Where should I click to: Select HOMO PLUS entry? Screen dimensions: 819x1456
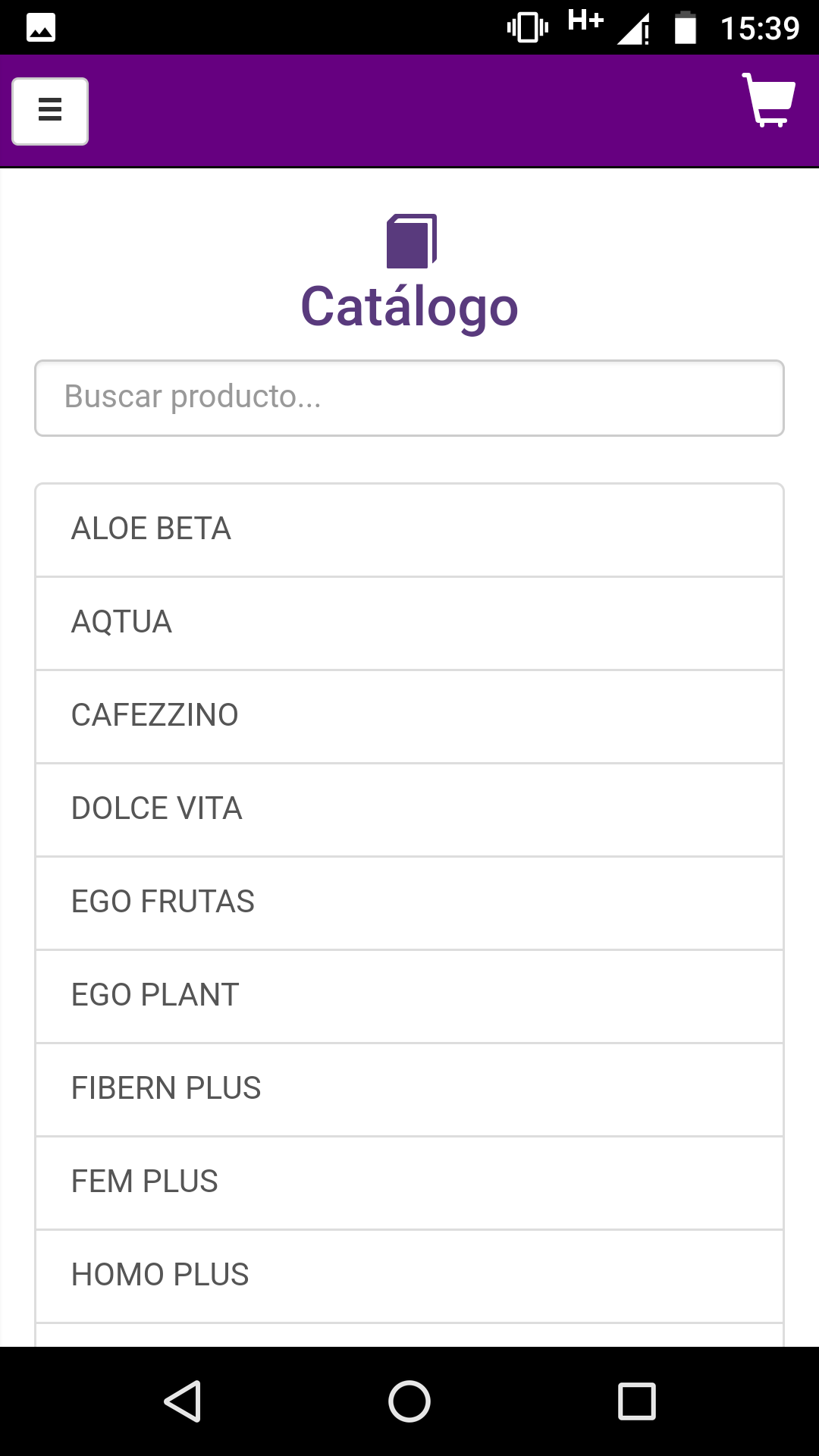coord(409,1276)
